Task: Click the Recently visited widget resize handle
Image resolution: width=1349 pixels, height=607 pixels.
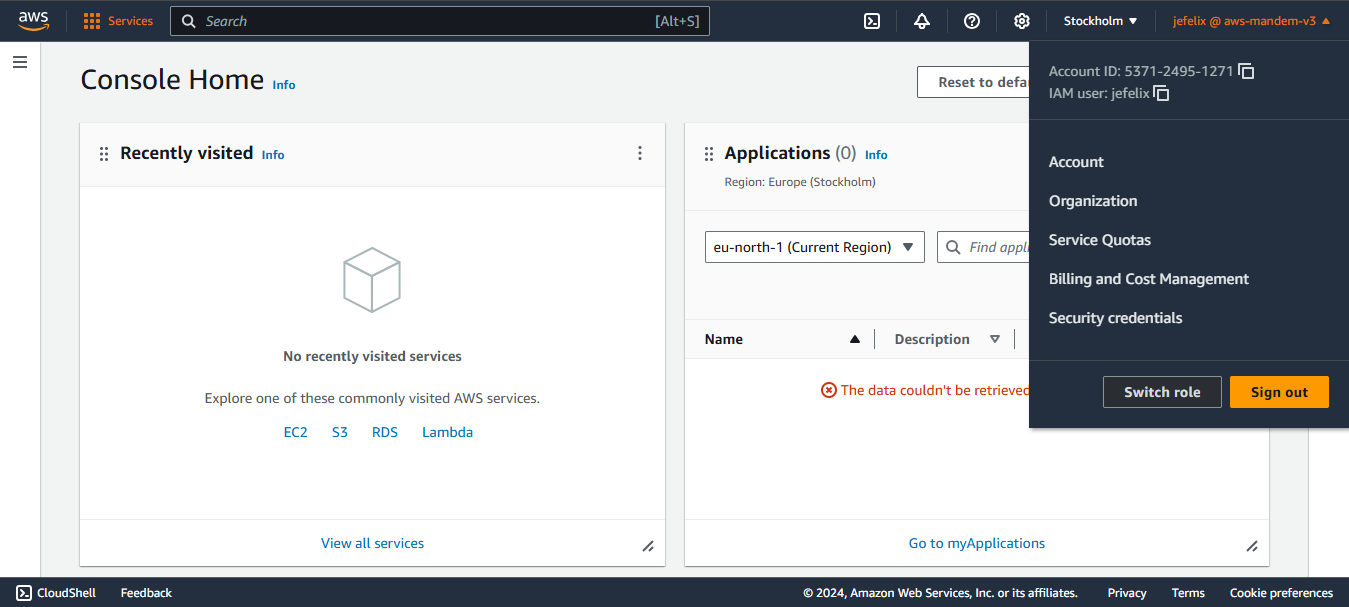Action: [648, 546]
